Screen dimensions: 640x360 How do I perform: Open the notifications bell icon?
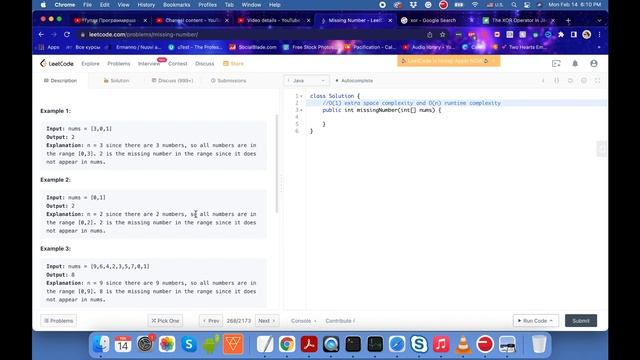(575, 63)
